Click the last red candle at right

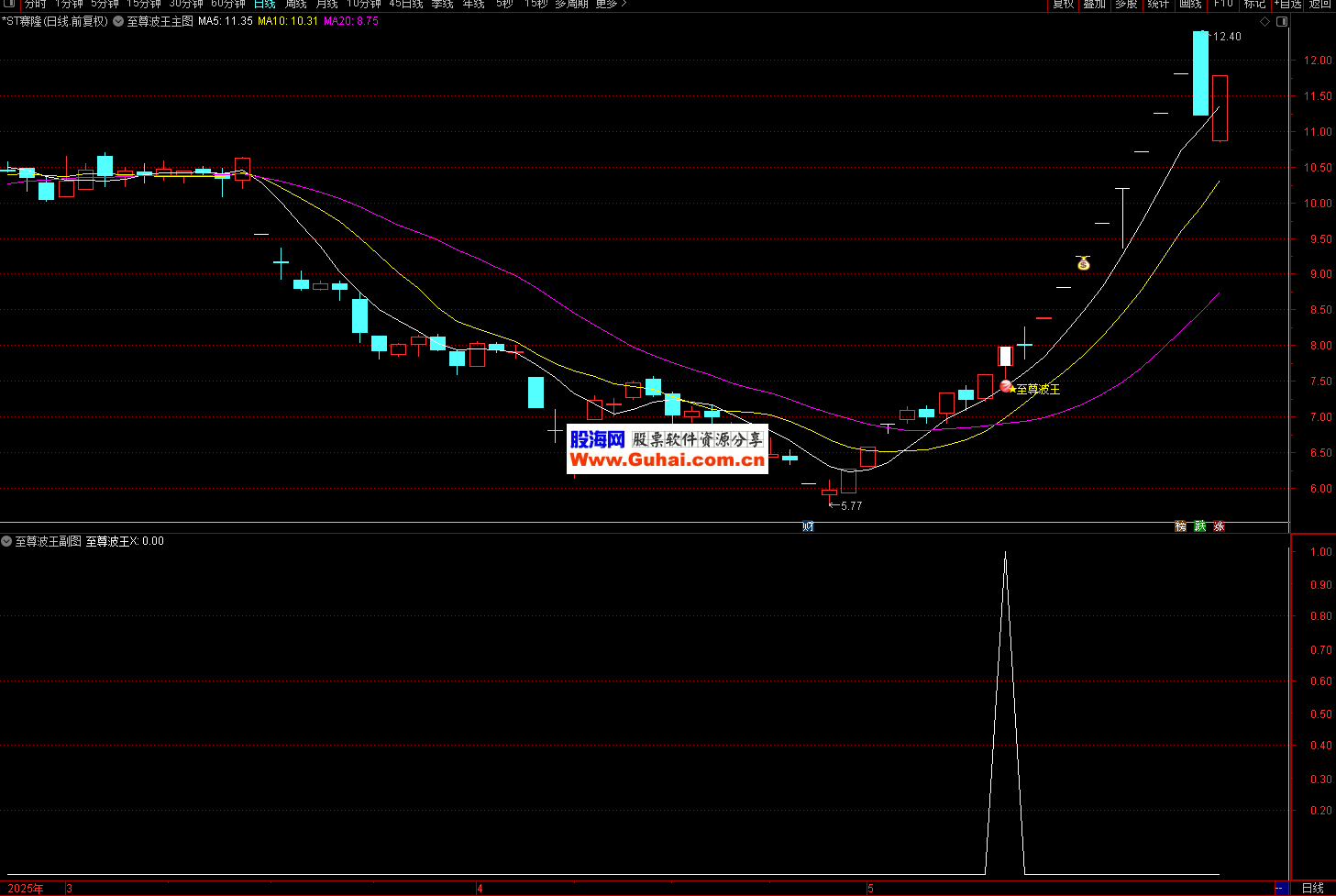click(x=1220, y=107)
